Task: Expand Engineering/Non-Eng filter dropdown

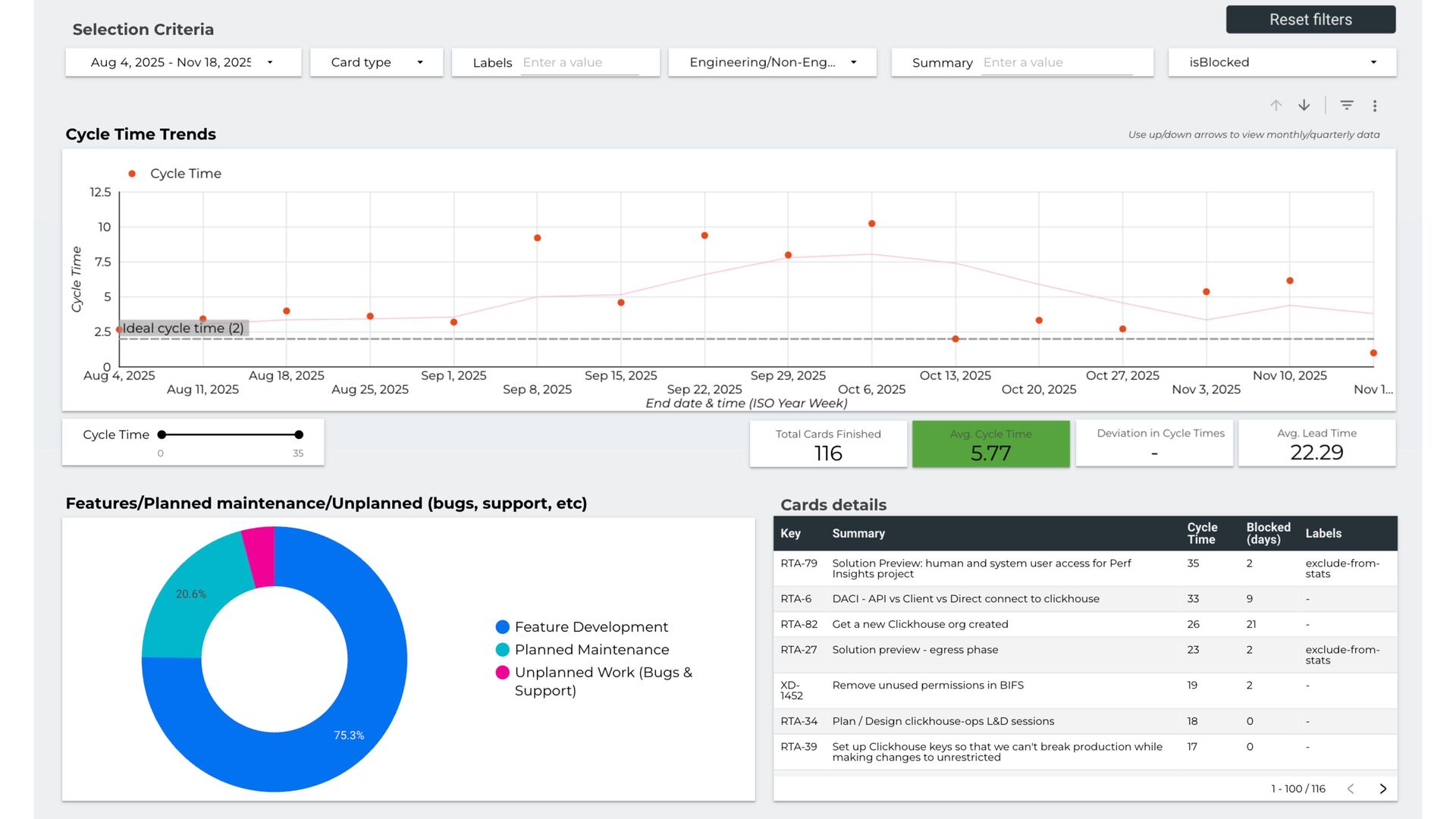Action: pos(772,62)
